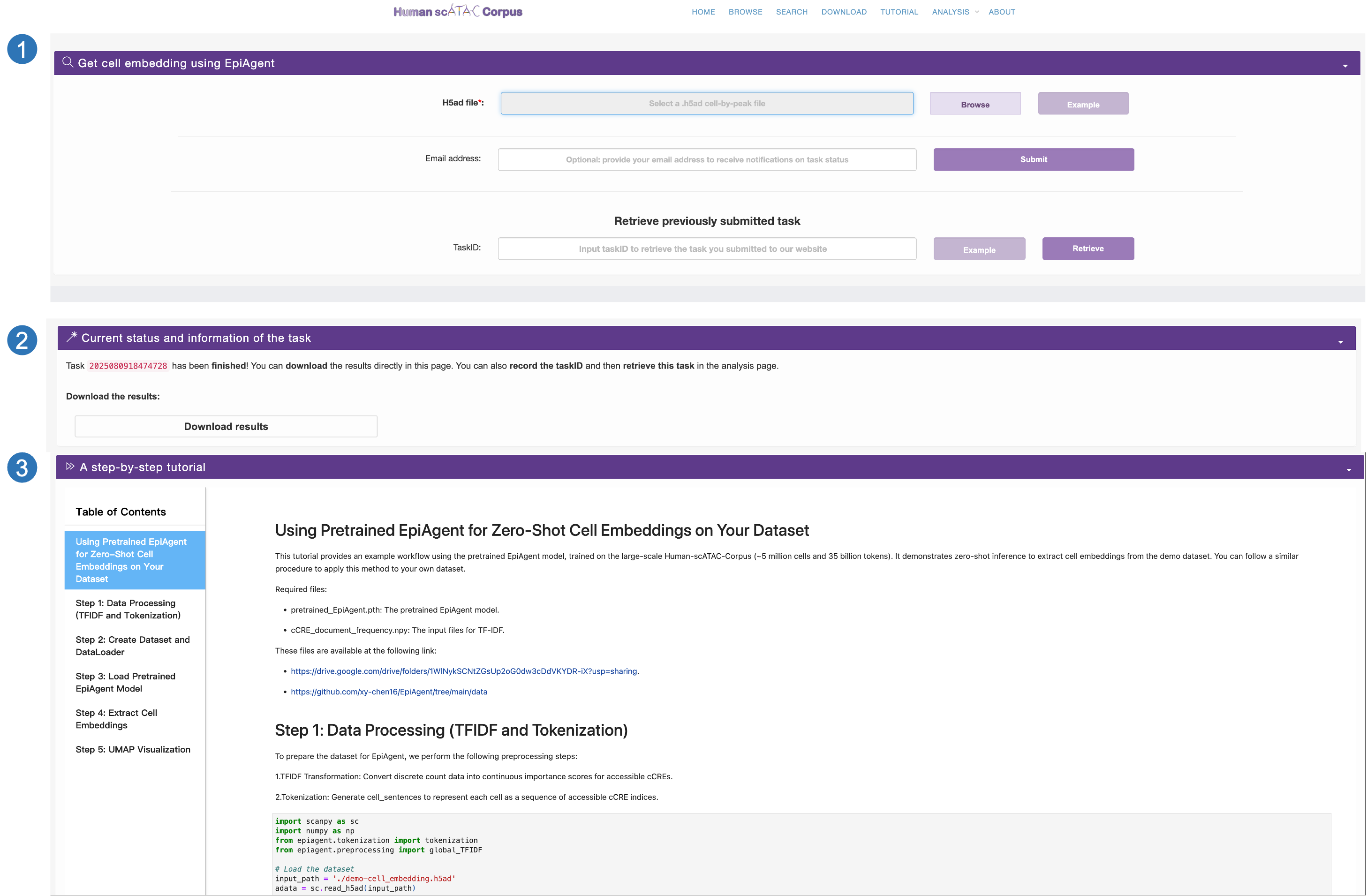Collapse the step-by-step tutorial panel
1367x896 pixels.
point(1349,470)
